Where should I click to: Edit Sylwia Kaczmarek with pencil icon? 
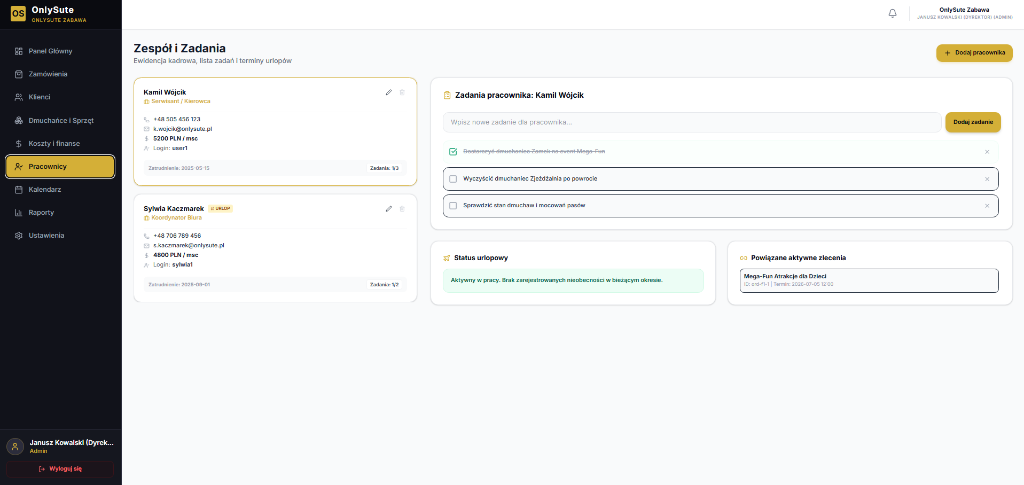[389, 209]
